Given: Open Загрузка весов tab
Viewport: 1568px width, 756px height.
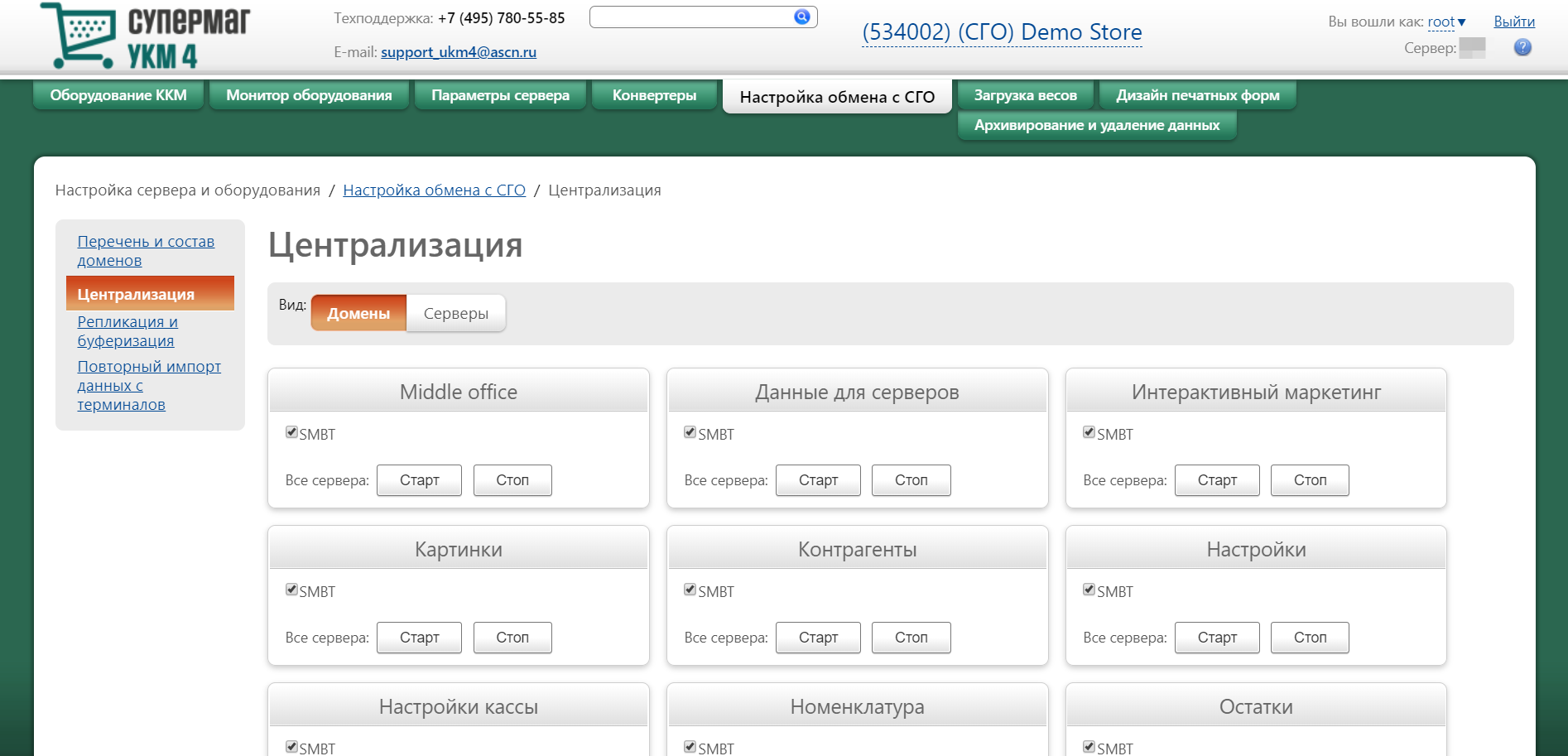Looking at the screenshot, I should pyautogui.click(x=1025, y=95).
